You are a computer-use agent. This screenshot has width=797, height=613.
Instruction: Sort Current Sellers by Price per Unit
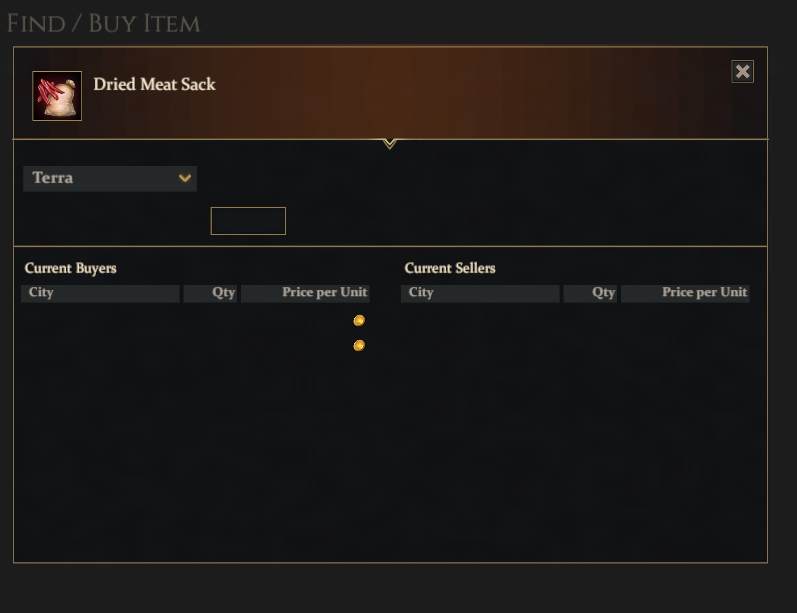click(685, 293)
